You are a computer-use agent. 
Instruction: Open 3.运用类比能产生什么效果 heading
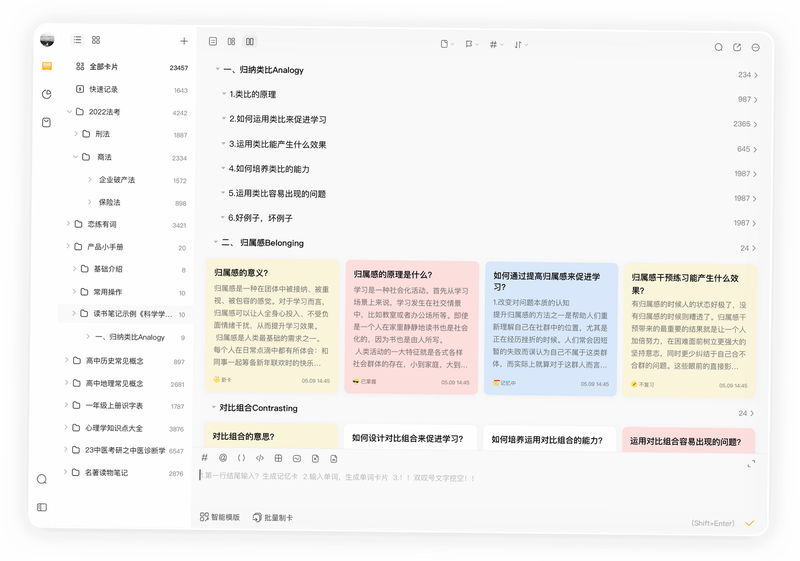(277, 144)
